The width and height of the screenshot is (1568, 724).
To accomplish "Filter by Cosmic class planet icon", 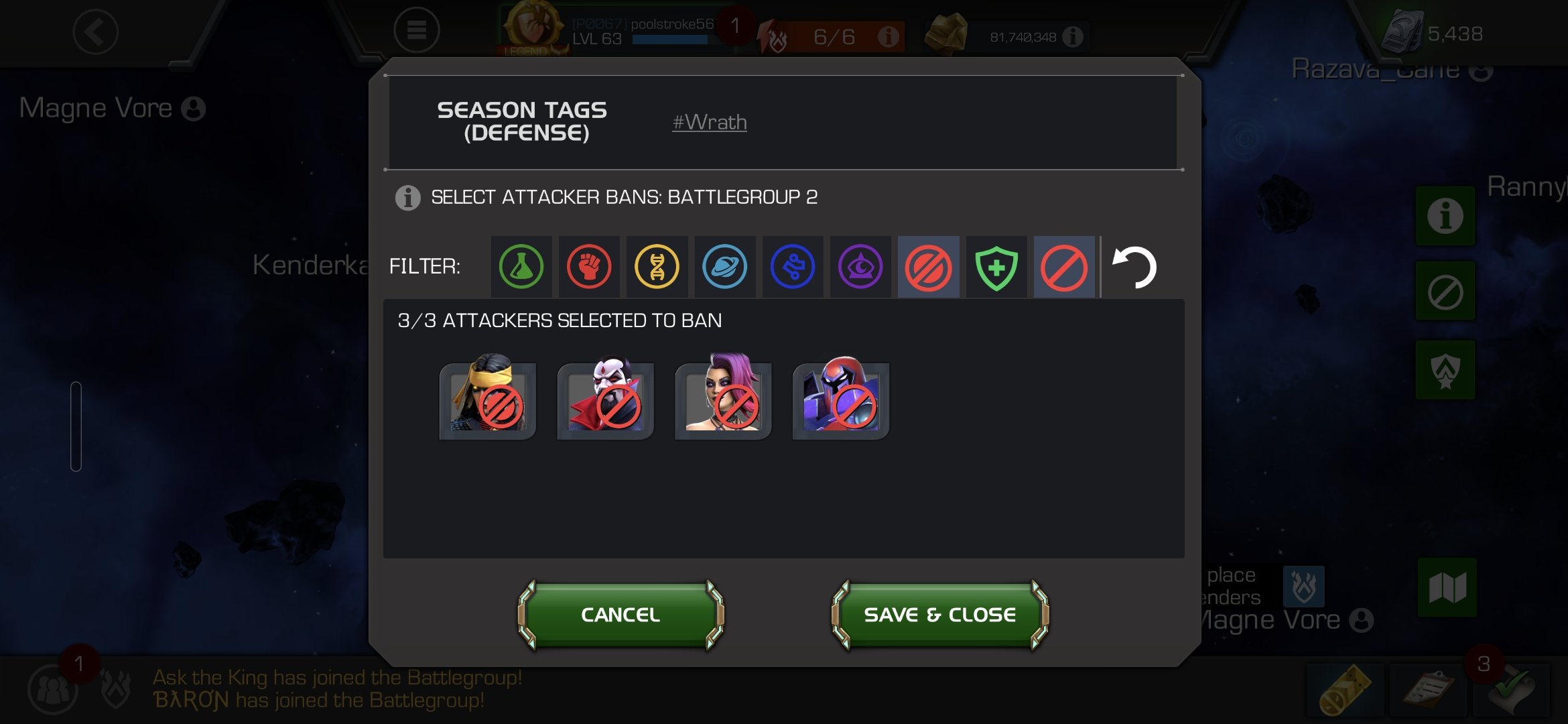I will point(725,267).
